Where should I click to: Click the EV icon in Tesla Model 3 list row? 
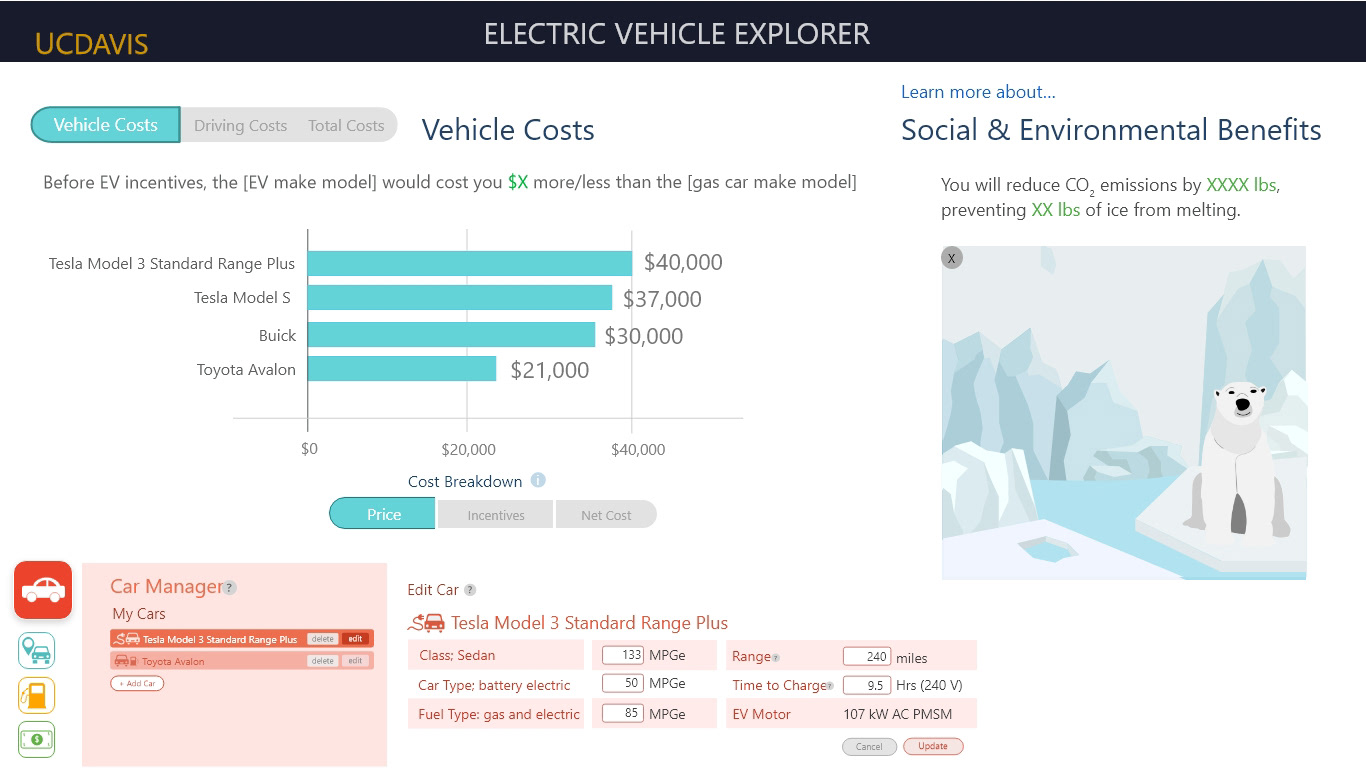coord(127,638)
